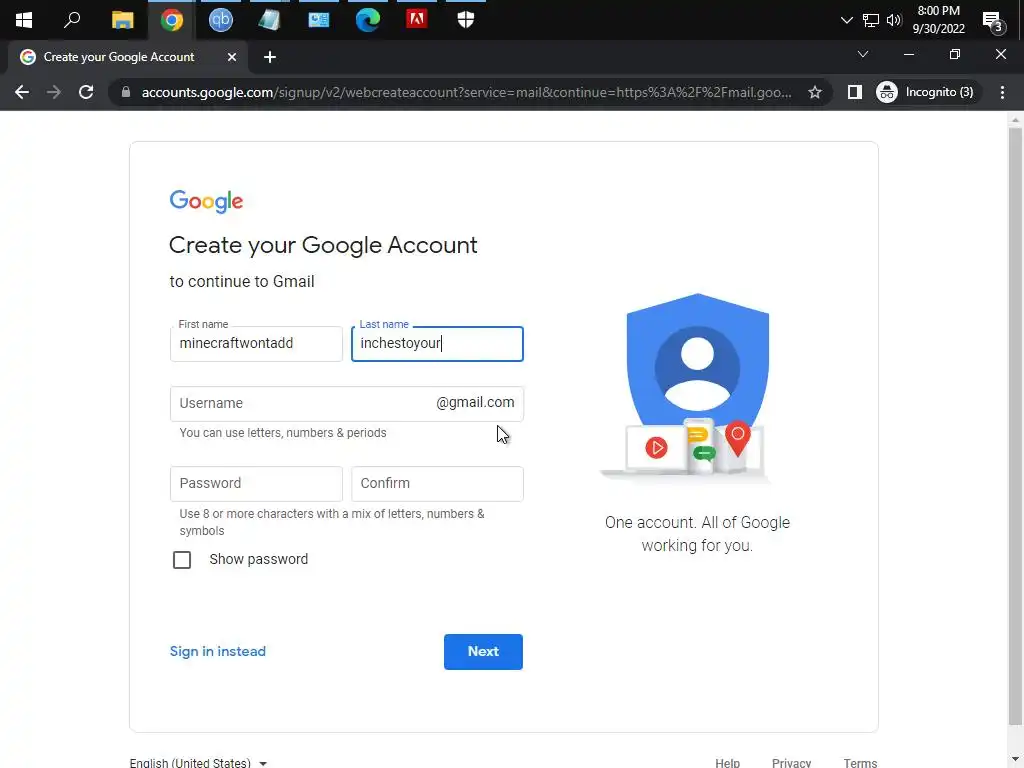This screenshot has height=768, width=1024.
Task: Open the blue window app in the taskbar
Action: click(319, 20)
